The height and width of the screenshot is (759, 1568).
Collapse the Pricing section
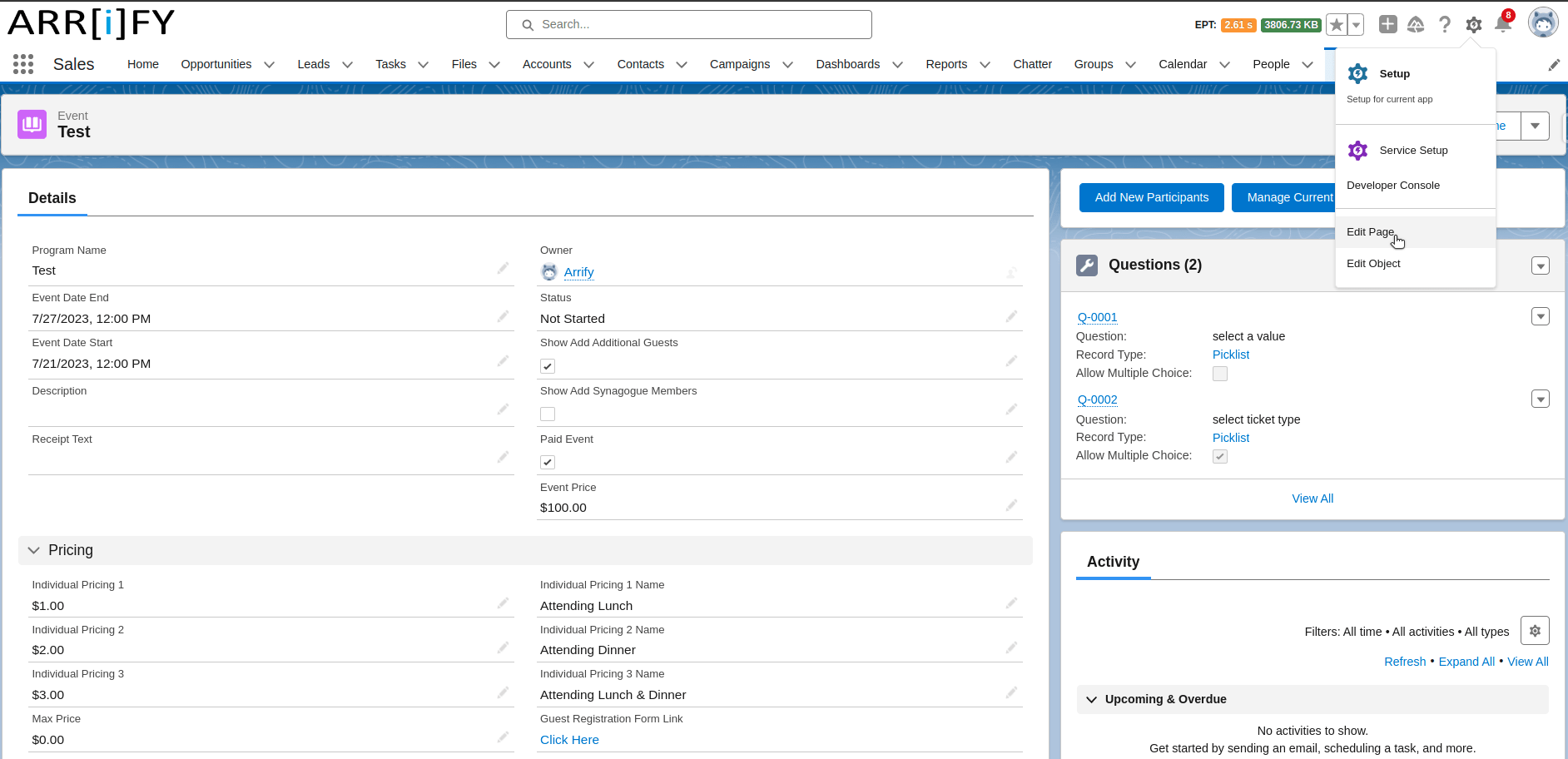tap(33, 550)
